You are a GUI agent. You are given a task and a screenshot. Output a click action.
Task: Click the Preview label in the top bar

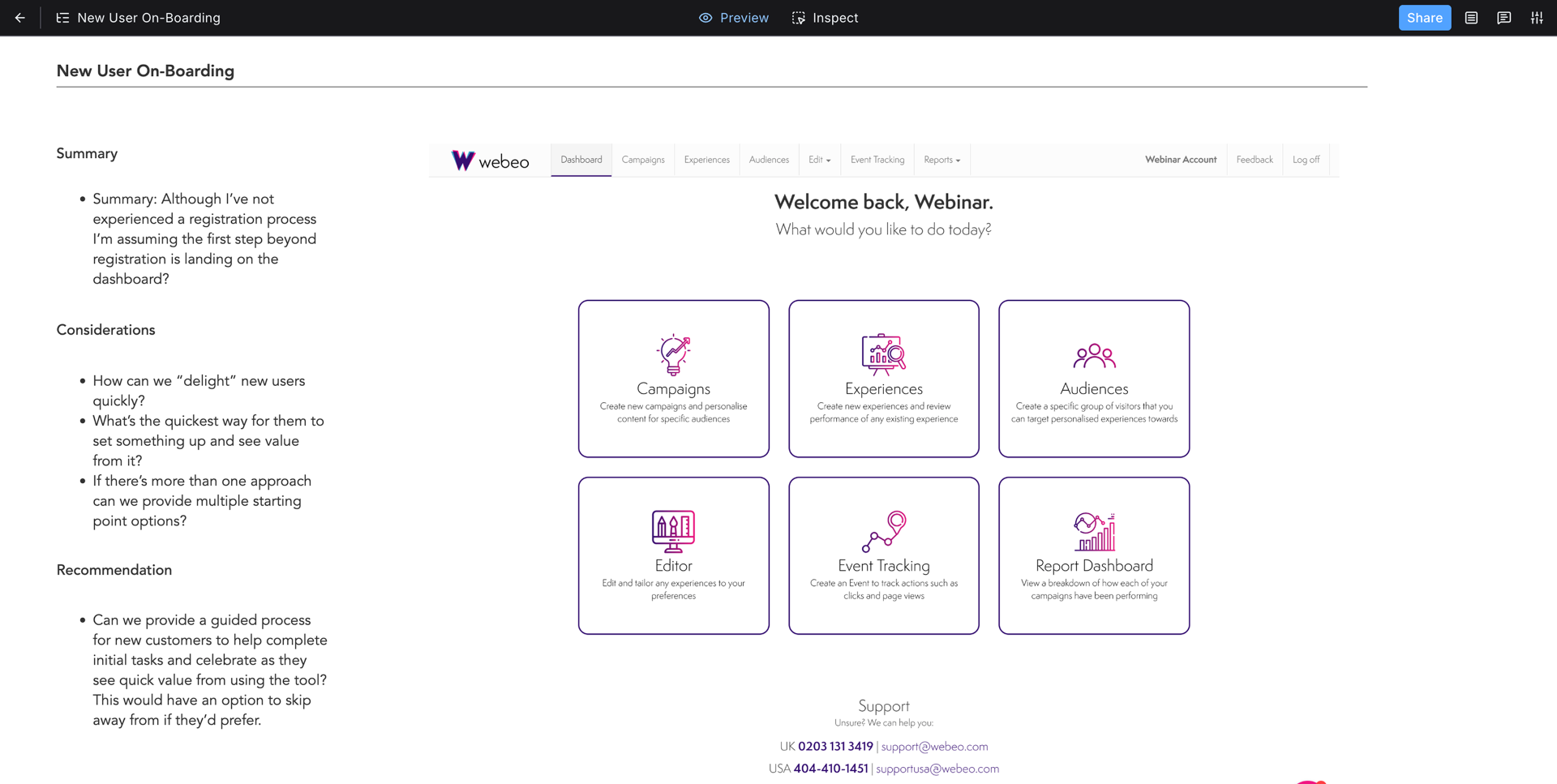click(744, 18)
